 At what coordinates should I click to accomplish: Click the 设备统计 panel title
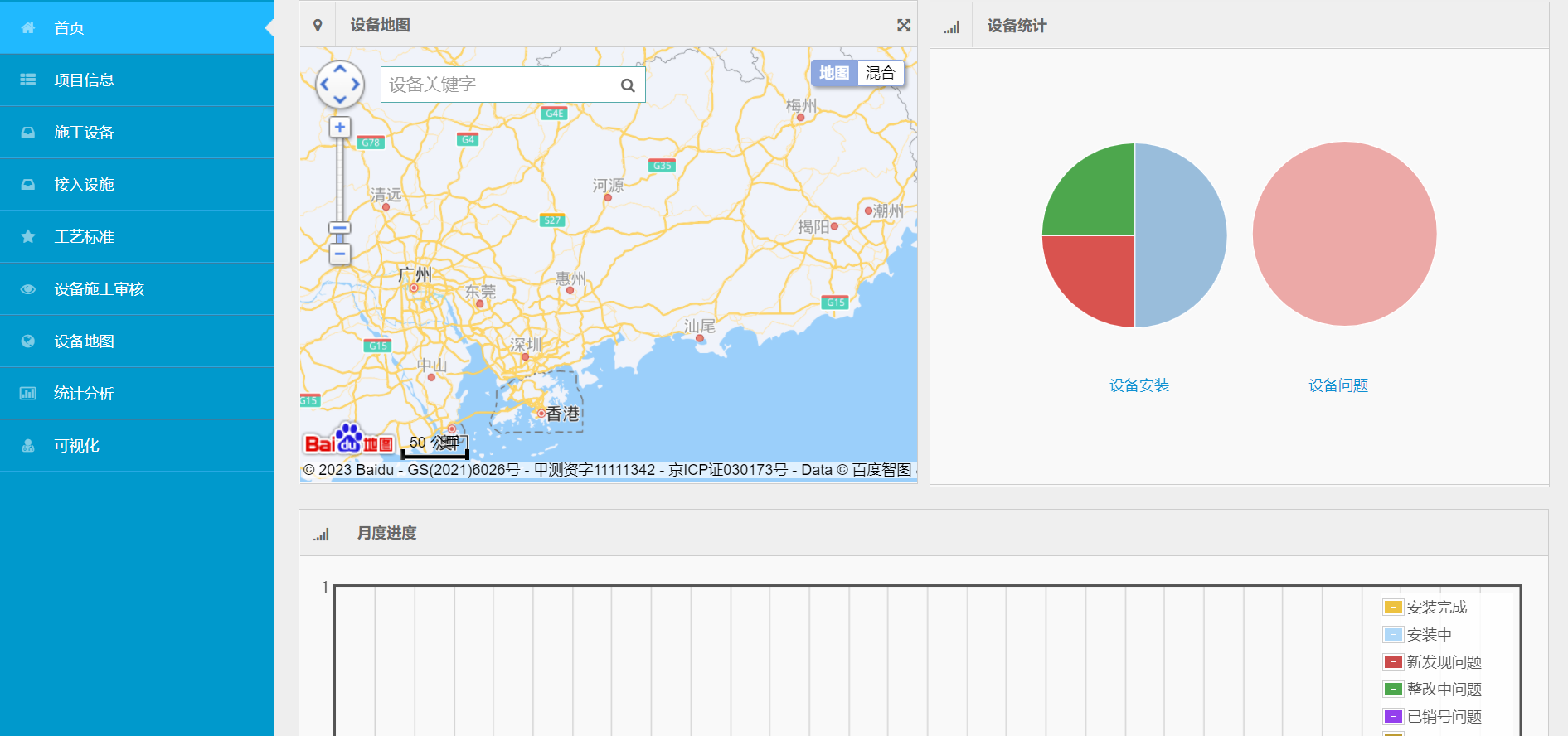tap(1017, 26)
